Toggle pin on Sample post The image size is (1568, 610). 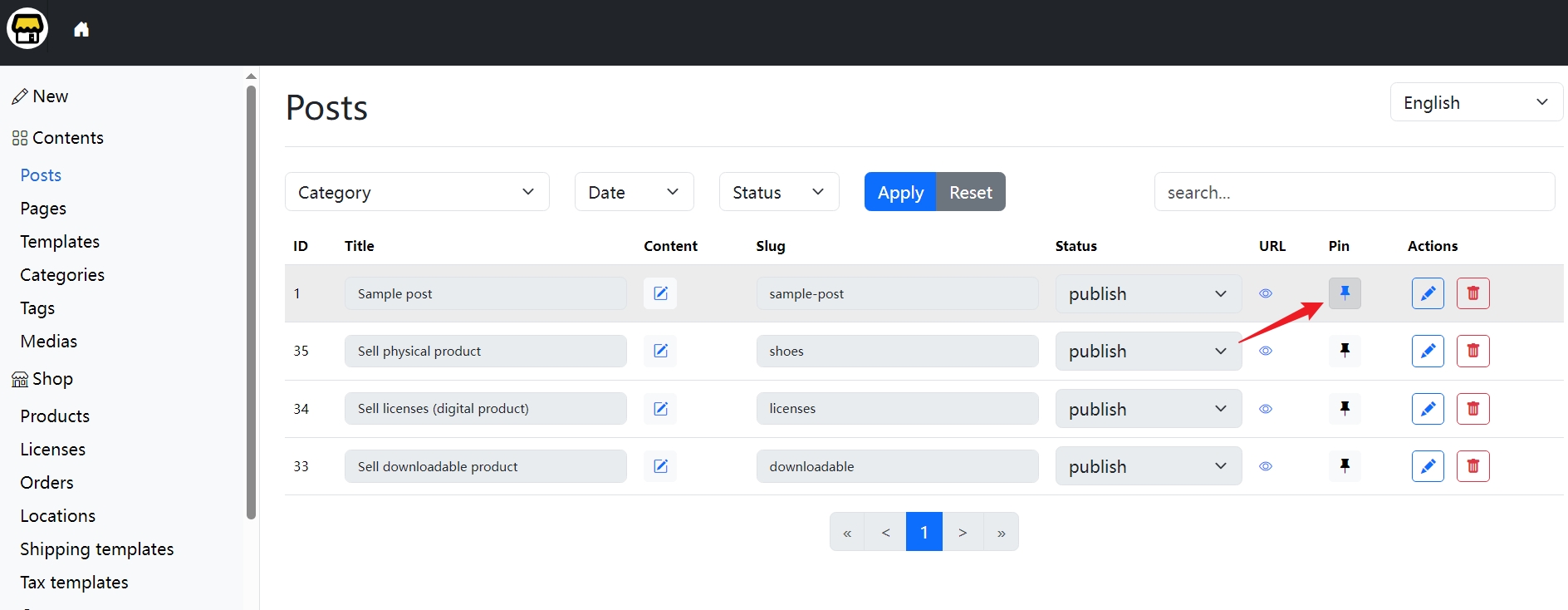click(1345, 293)
